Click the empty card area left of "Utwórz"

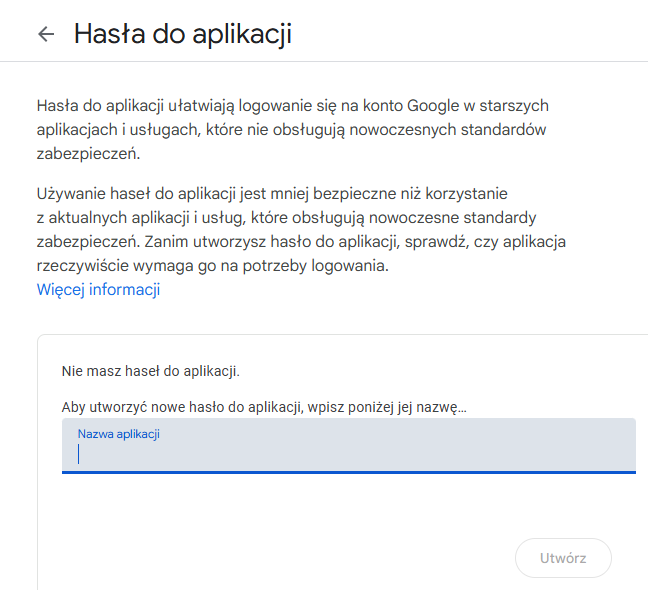[280, 557]
